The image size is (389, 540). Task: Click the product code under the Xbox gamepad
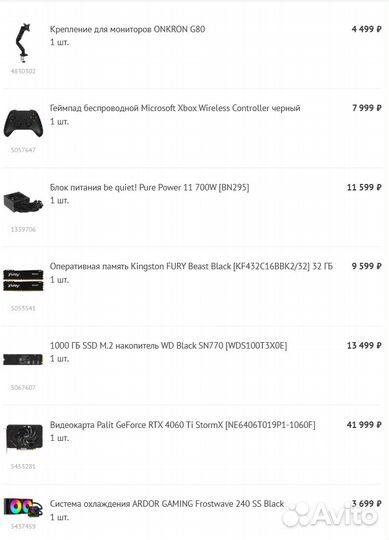pyautogui.click(x=23, y=150)
